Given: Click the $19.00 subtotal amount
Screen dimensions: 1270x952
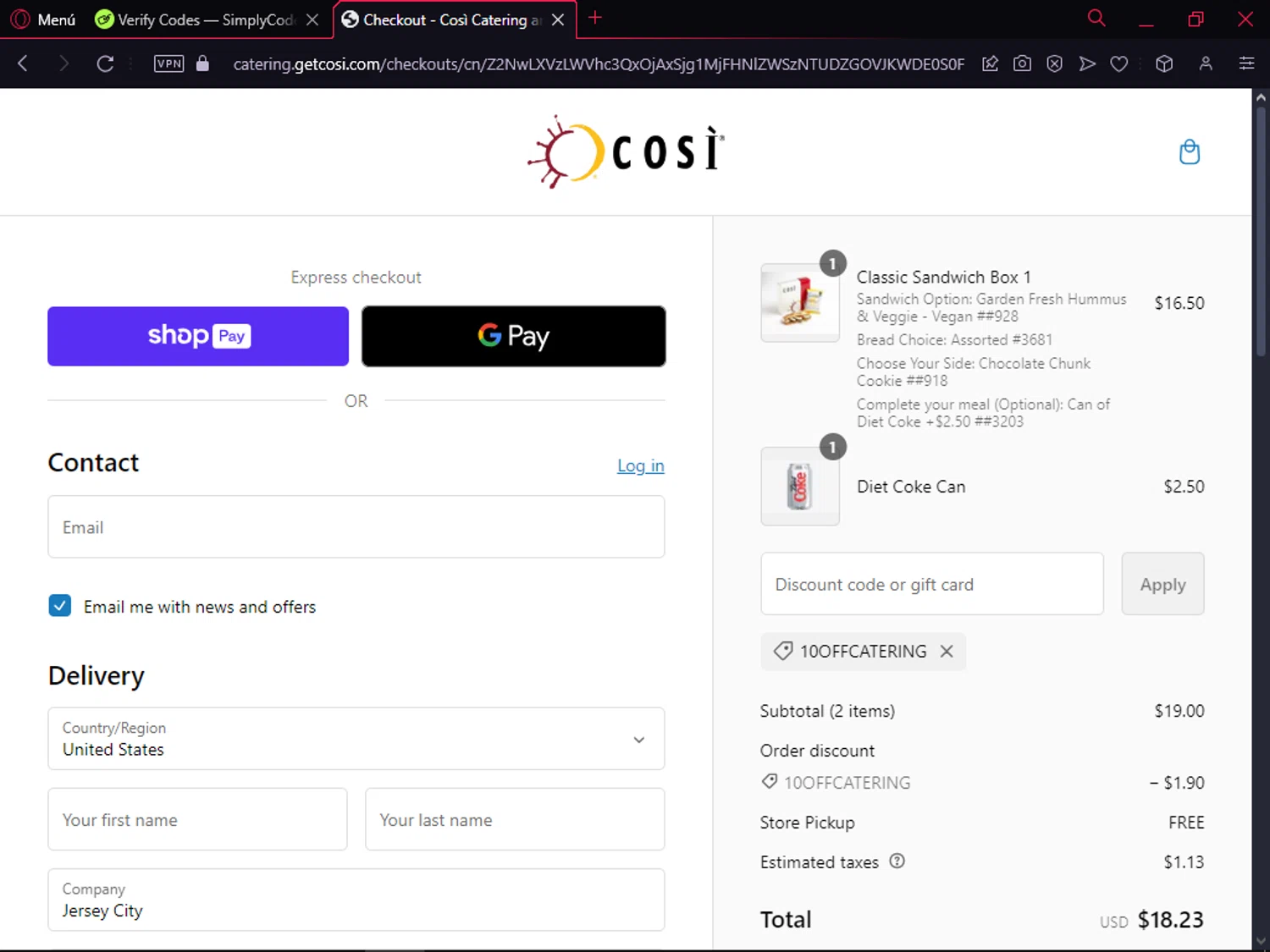Looking at the screenshot, I should point(1179,711).
